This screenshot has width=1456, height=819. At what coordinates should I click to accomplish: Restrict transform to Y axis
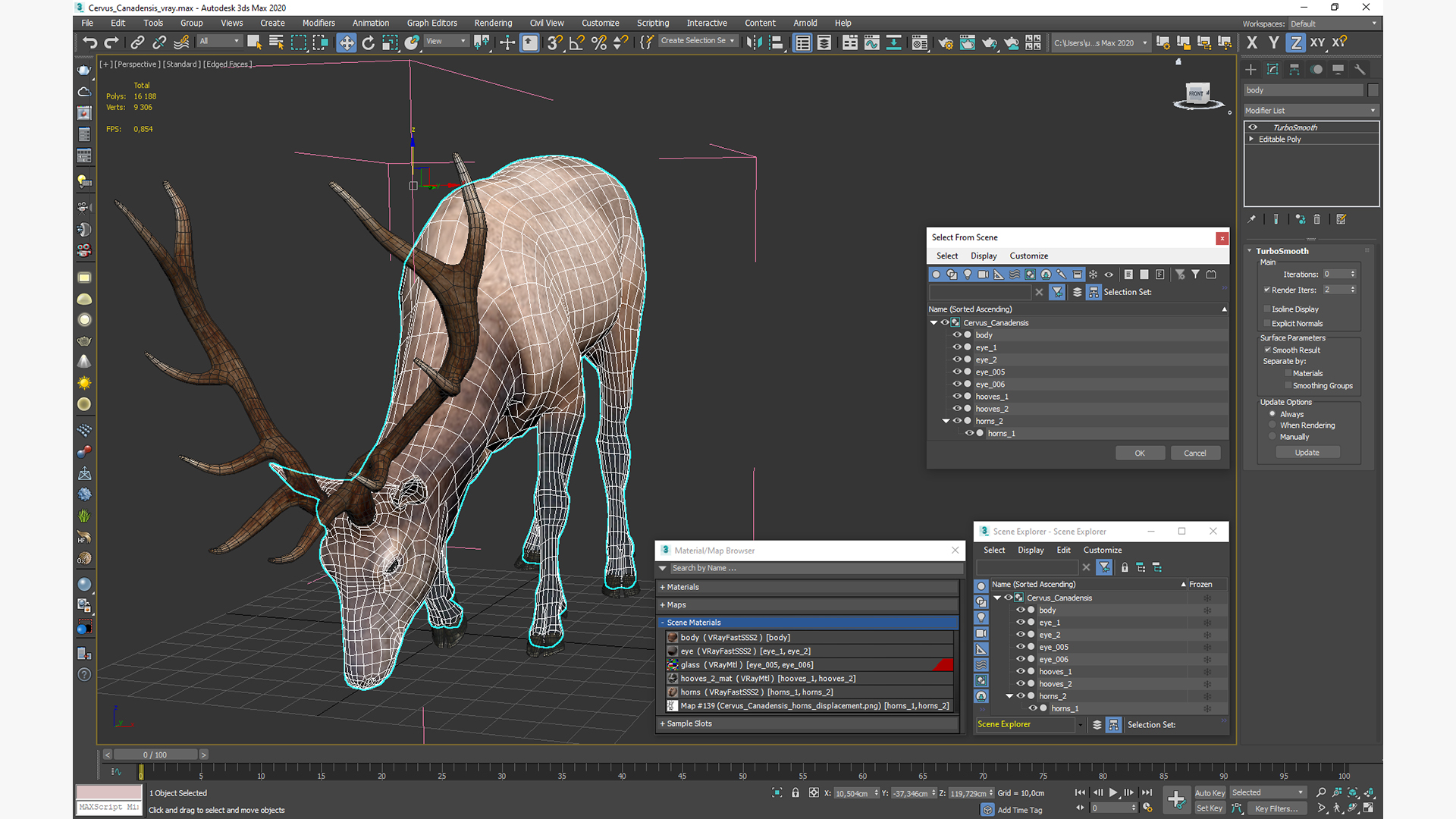pyautogui.click(x=1274, y=42)
